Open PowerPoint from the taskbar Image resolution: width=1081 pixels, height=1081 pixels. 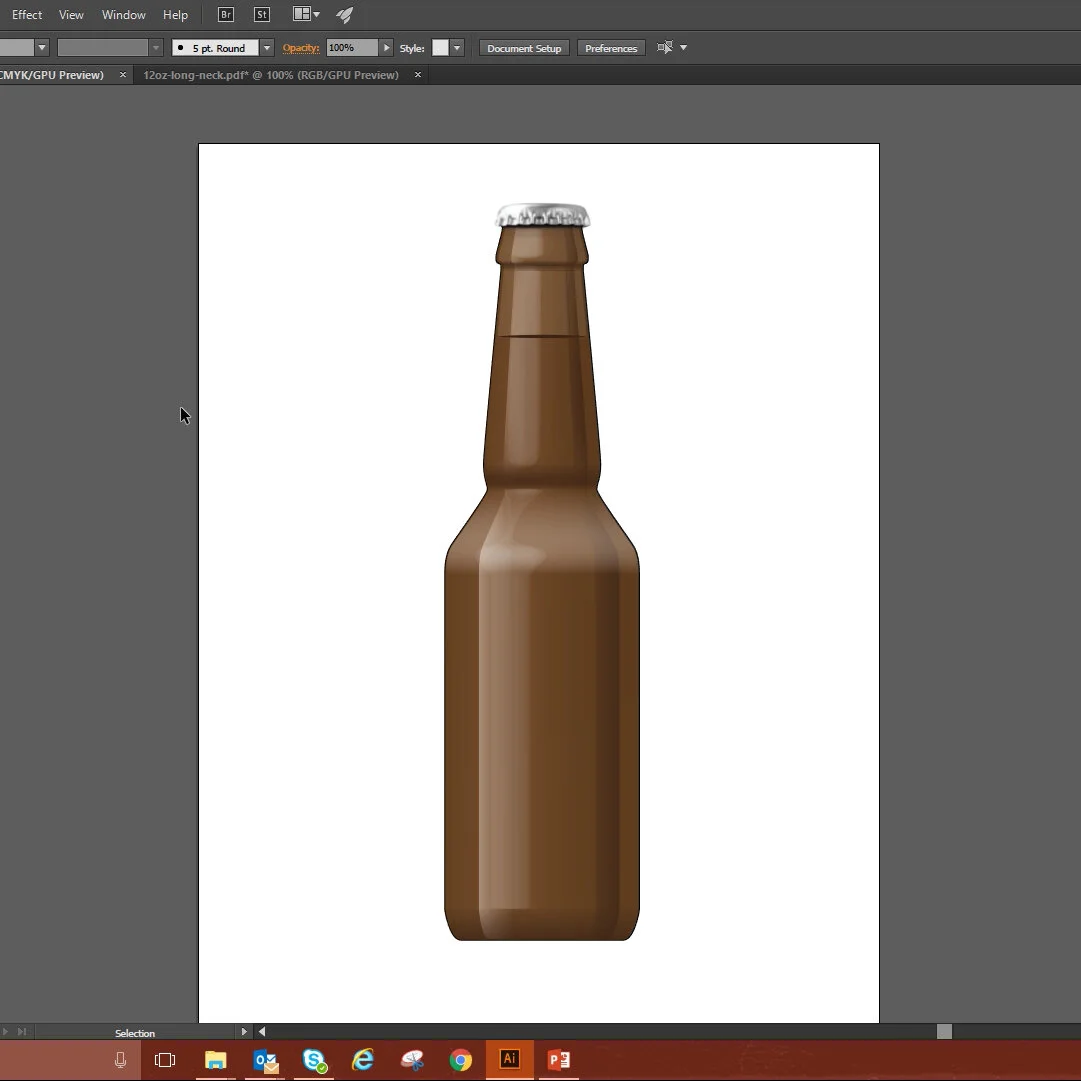558,1060
